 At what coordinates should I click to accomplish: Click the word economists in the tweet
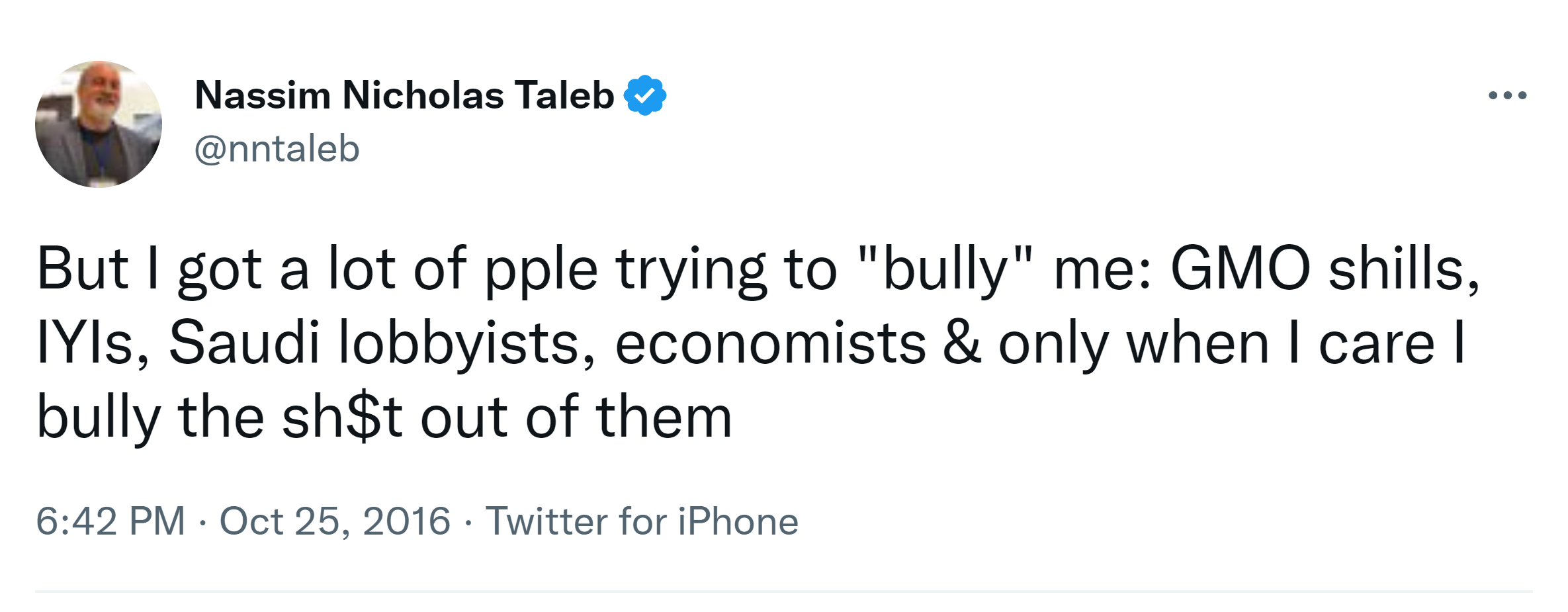(770, 343)
